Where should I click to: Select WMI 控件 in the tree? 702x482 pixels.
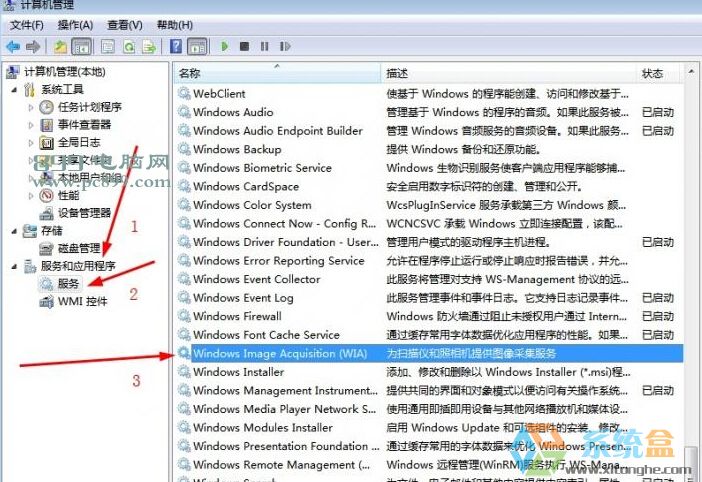(82, 302)
